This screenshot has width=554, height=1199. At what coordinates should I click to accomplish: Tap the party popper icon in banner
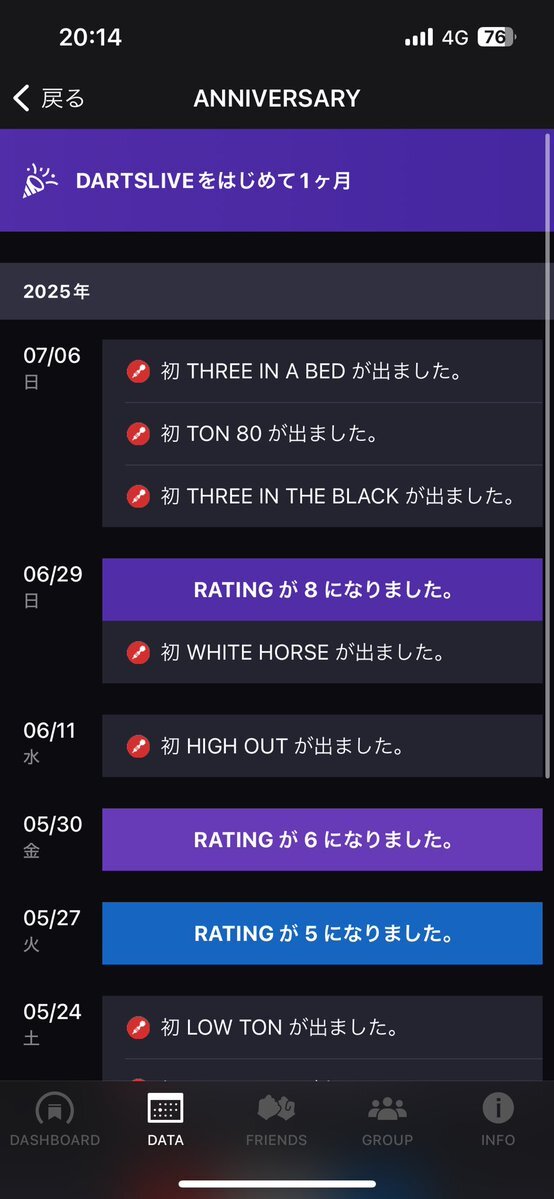pos(40,181)
